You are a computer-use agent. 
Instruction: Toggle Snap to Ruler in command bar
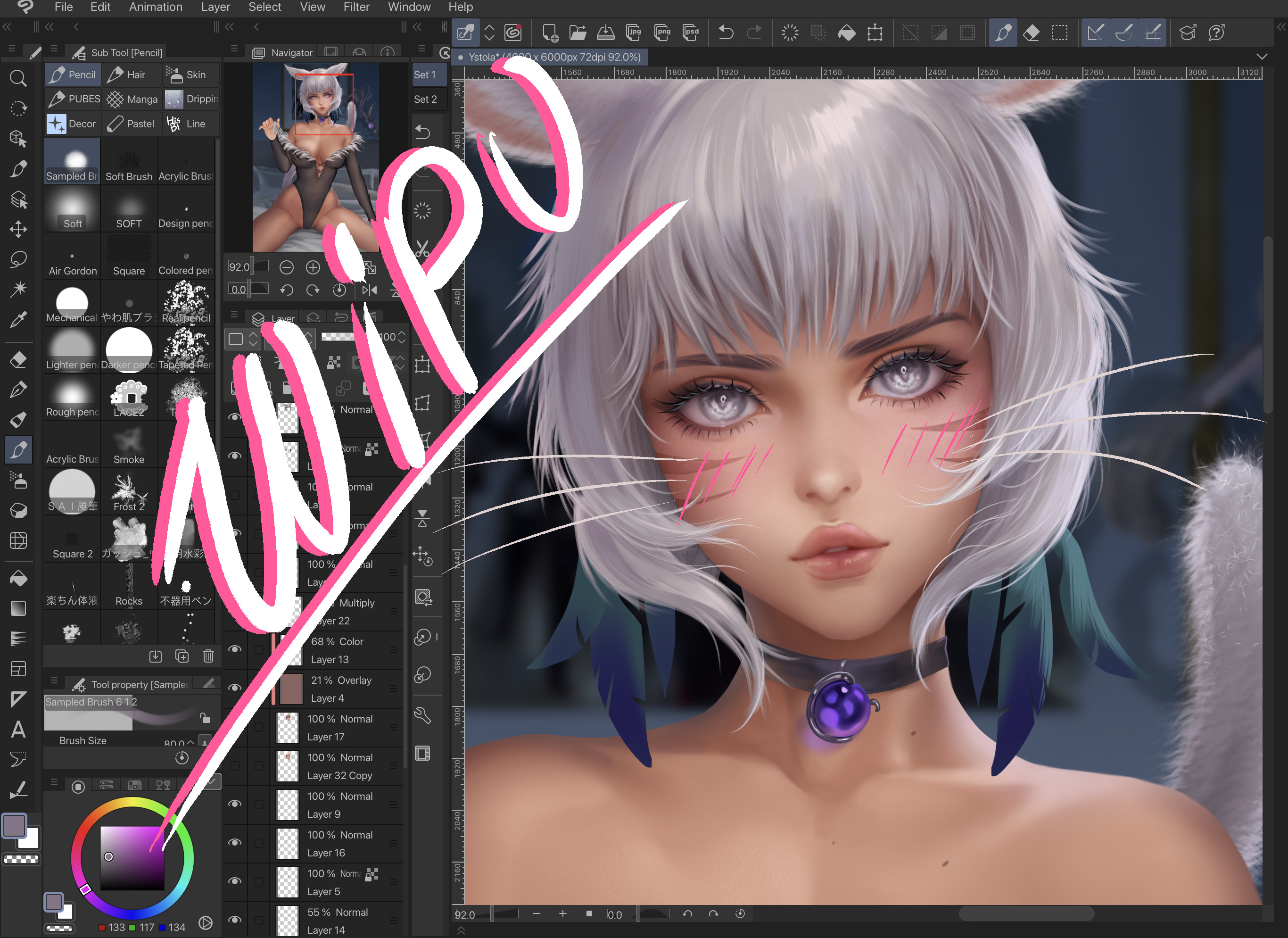click(x=1096, y=33)
